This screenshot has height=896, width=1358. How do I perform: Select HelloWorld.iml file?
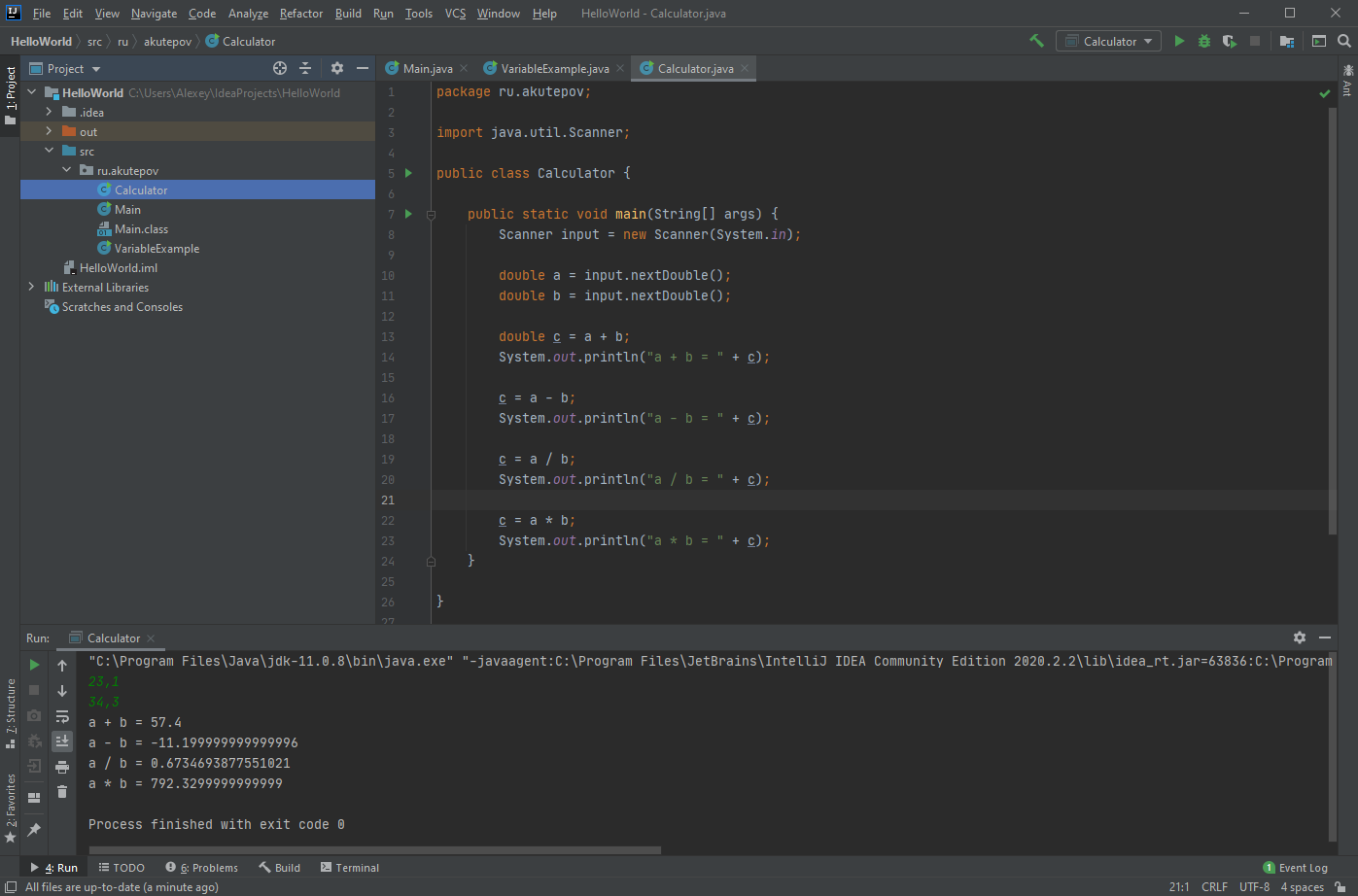tap(119, 268)
